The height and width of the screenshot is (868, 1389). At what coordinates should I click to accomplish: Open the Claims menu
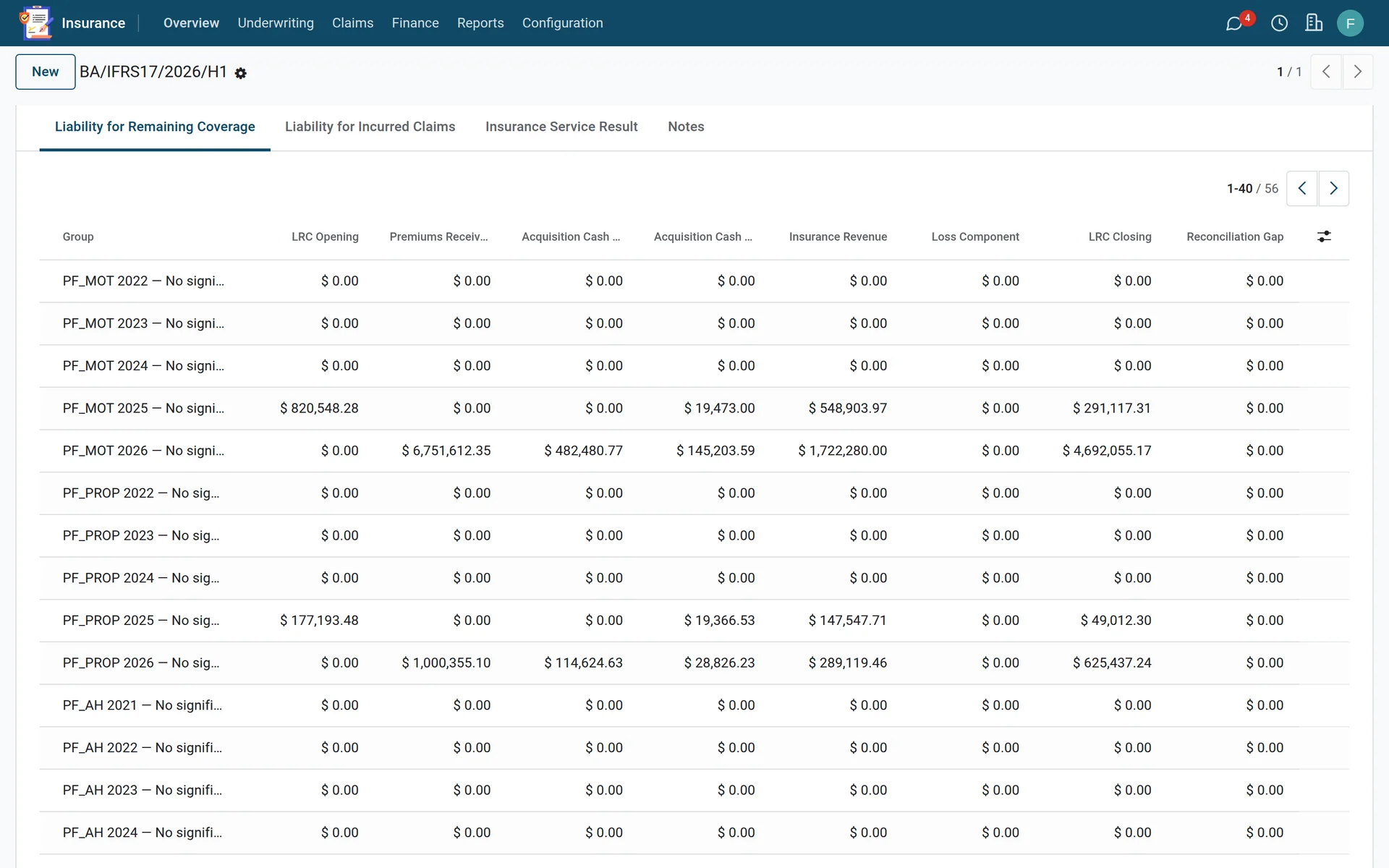click(352, 23)
